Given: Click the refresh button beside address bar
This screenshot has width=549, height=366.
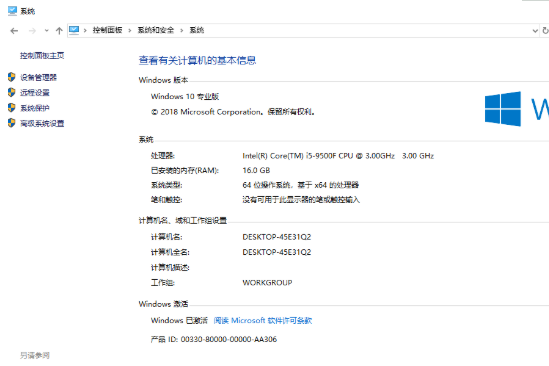Looking at the screenshot, I should (x=545, y=31).
